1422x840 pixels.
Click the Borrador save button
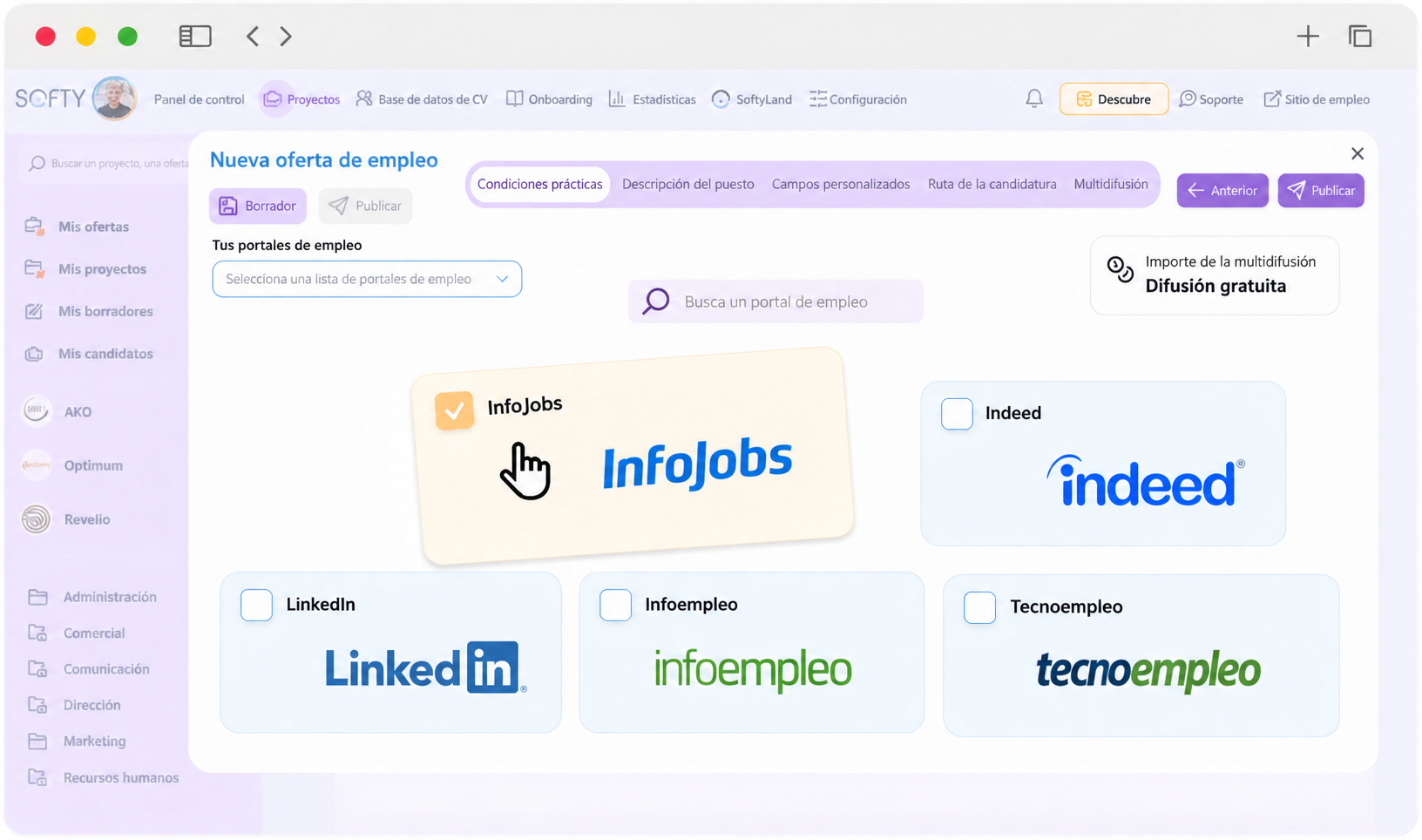click(258, 206)
